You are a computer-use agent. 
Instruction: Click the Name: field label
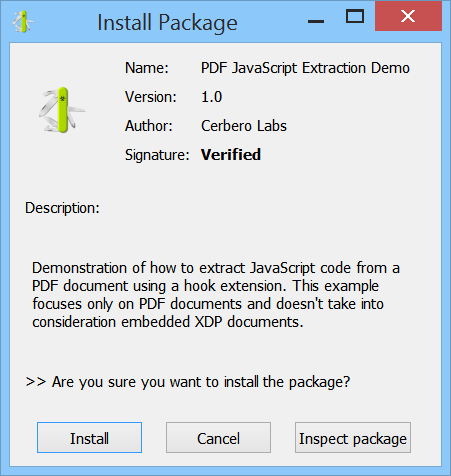pos(147,68)
